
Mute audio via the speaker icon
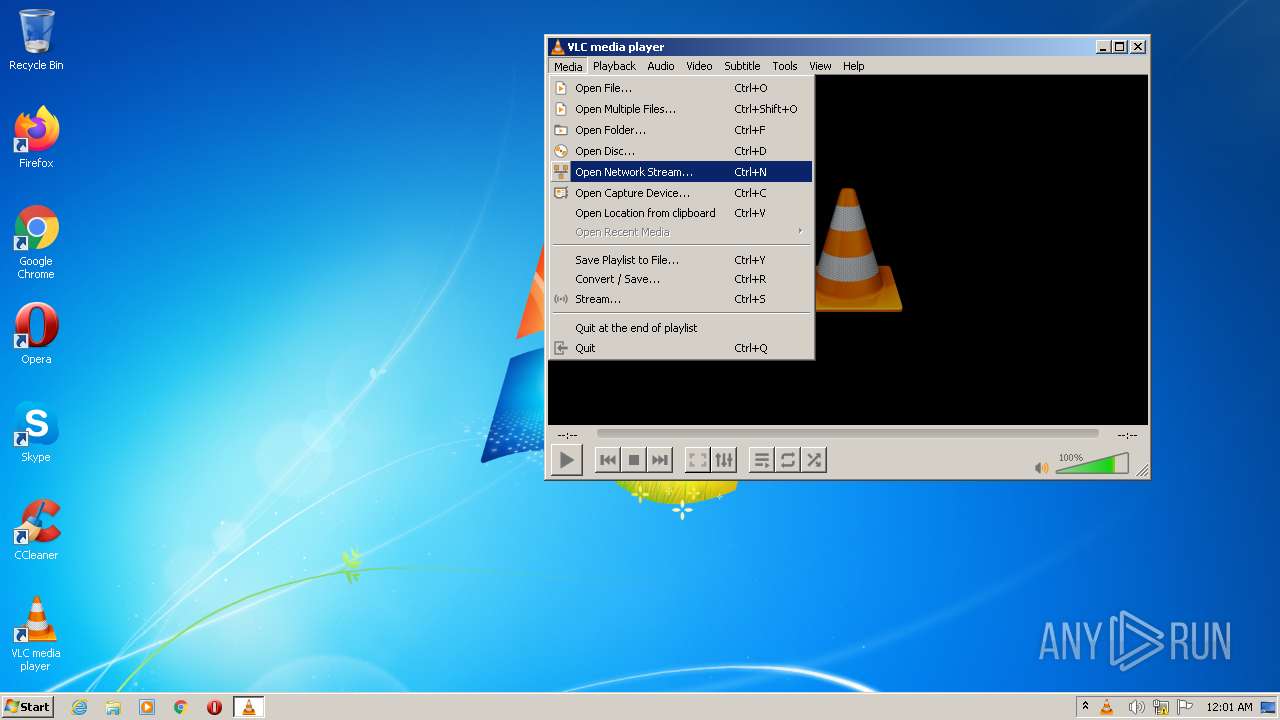click(x=1042, y=467)
